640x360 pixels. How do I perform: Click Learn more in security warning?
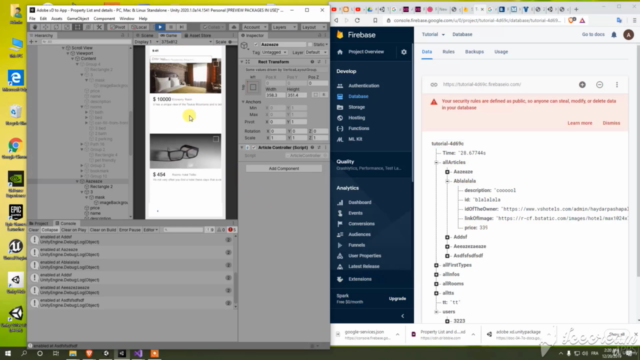click(x=579, y=123)
